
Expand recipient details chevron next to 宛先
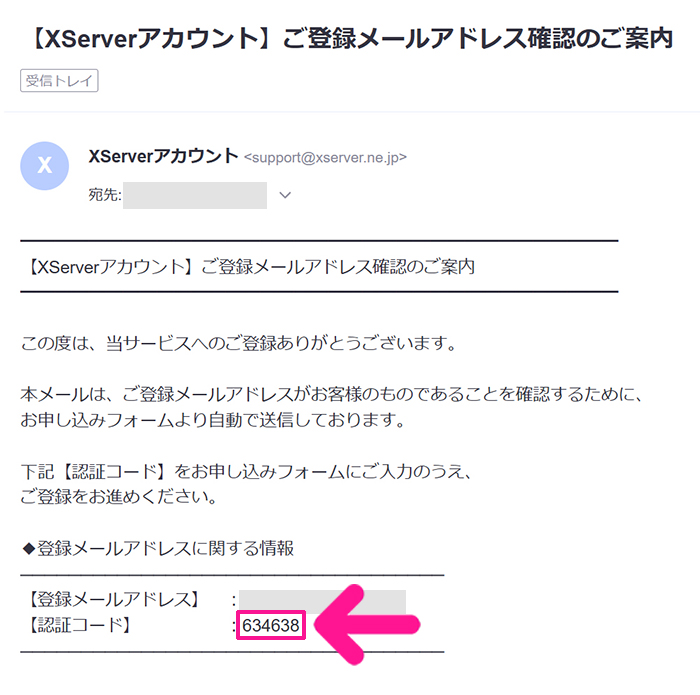point(285,195)
